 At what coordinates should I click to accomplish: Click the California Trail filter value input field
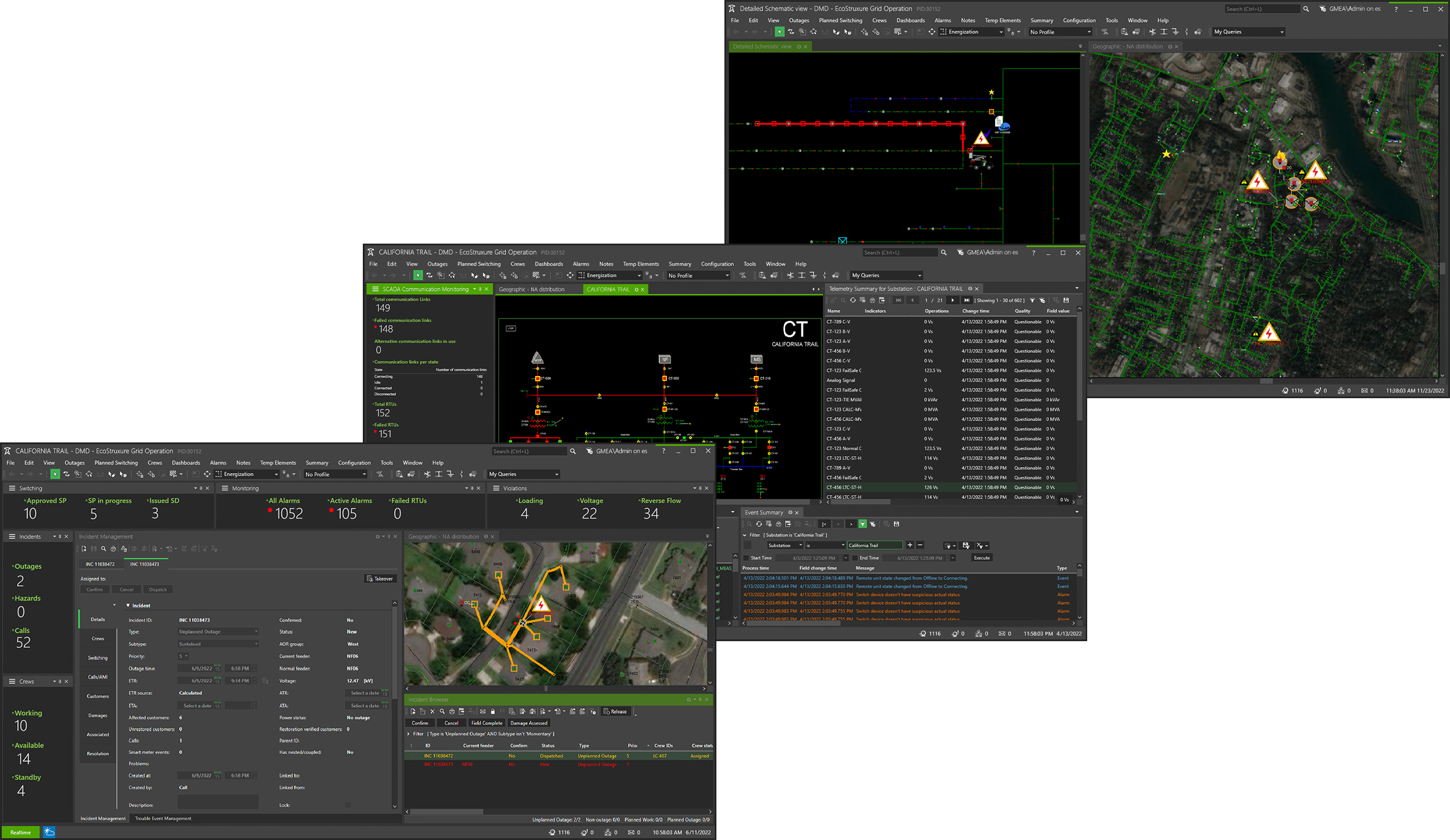tap(874, 545)
